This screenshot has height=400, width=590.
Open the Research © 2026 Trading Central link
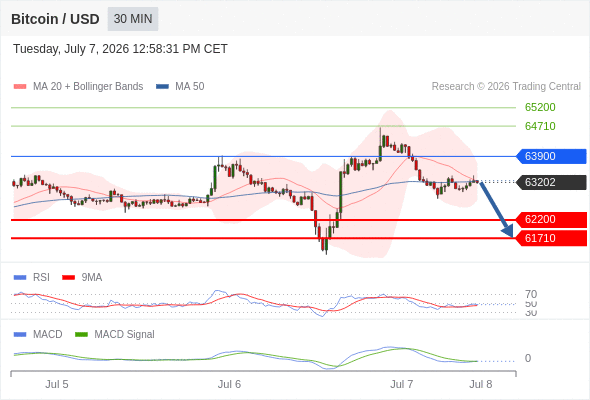(x=506, y=87)
